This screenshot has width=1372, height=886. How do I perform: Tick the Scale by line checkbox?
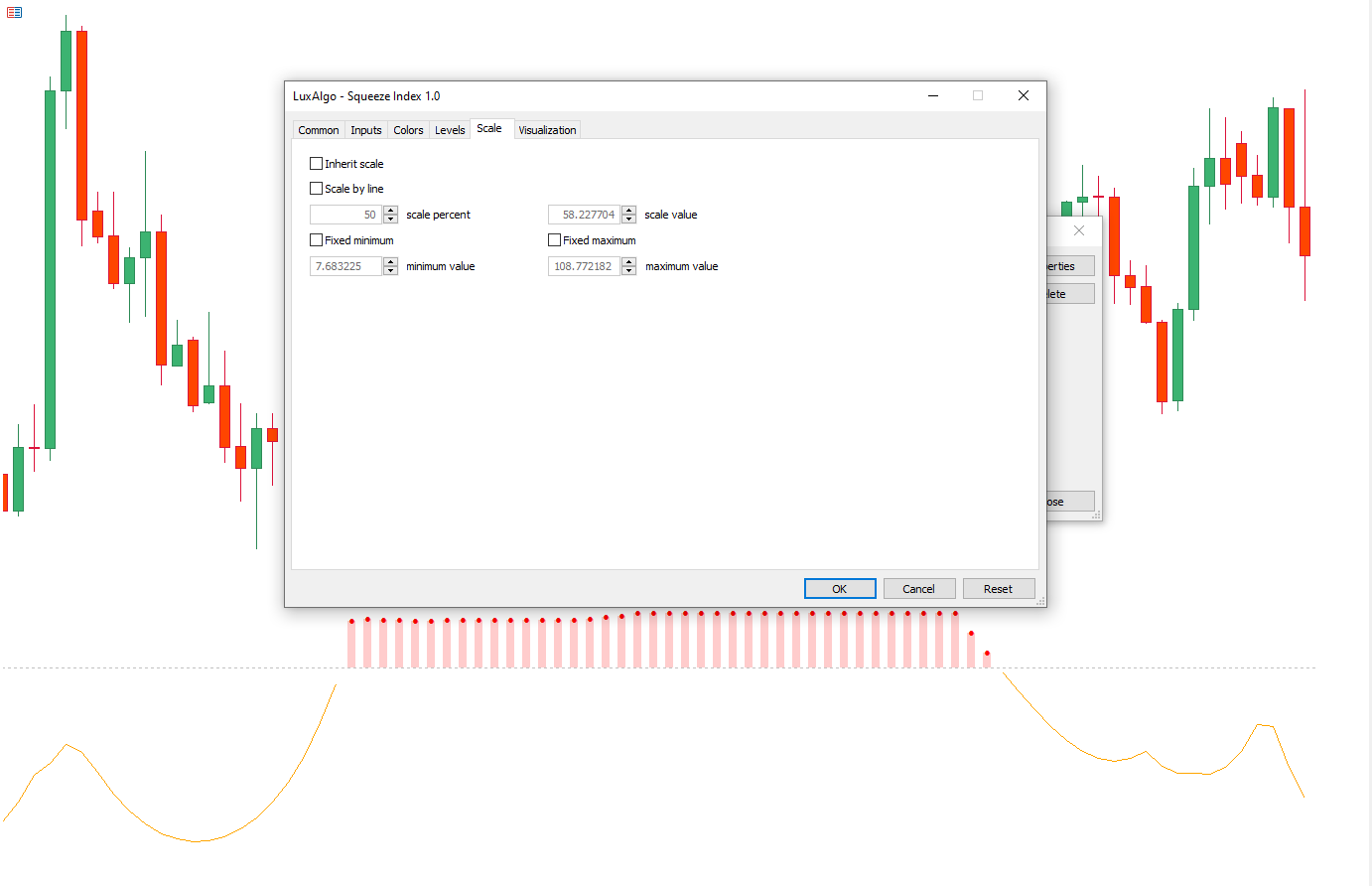point(317,189)
